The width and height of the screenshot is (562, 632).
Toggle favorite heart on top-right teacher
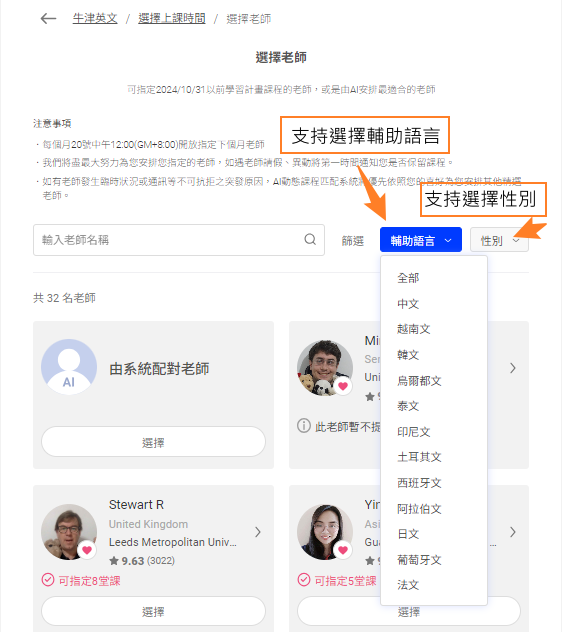(x=343, y=386)
